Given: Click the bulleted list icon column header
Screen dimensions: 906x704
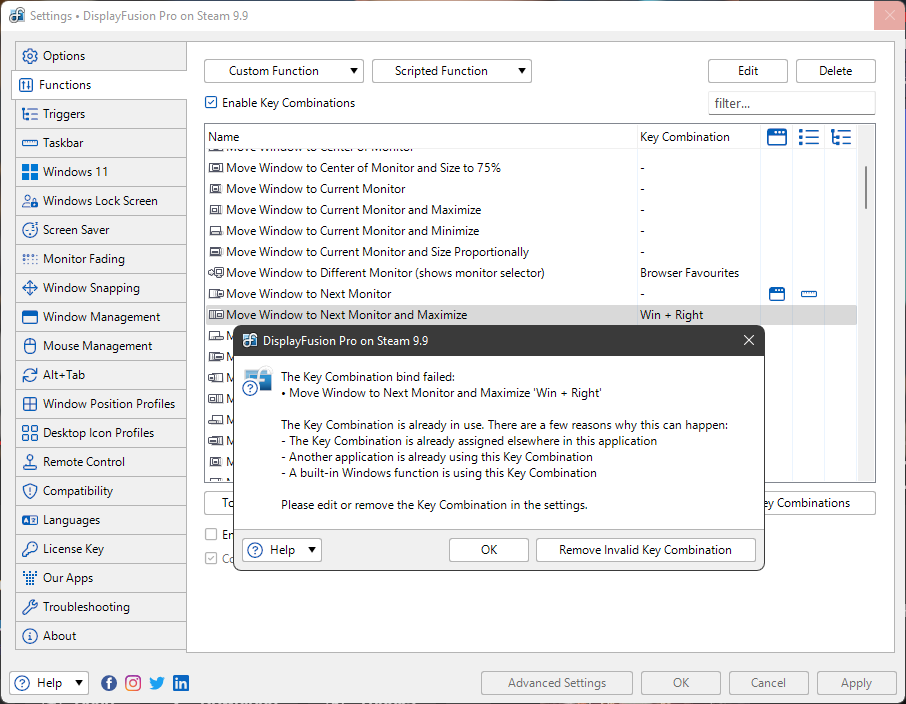Looking at the screenshot, I should pos(809,137).
